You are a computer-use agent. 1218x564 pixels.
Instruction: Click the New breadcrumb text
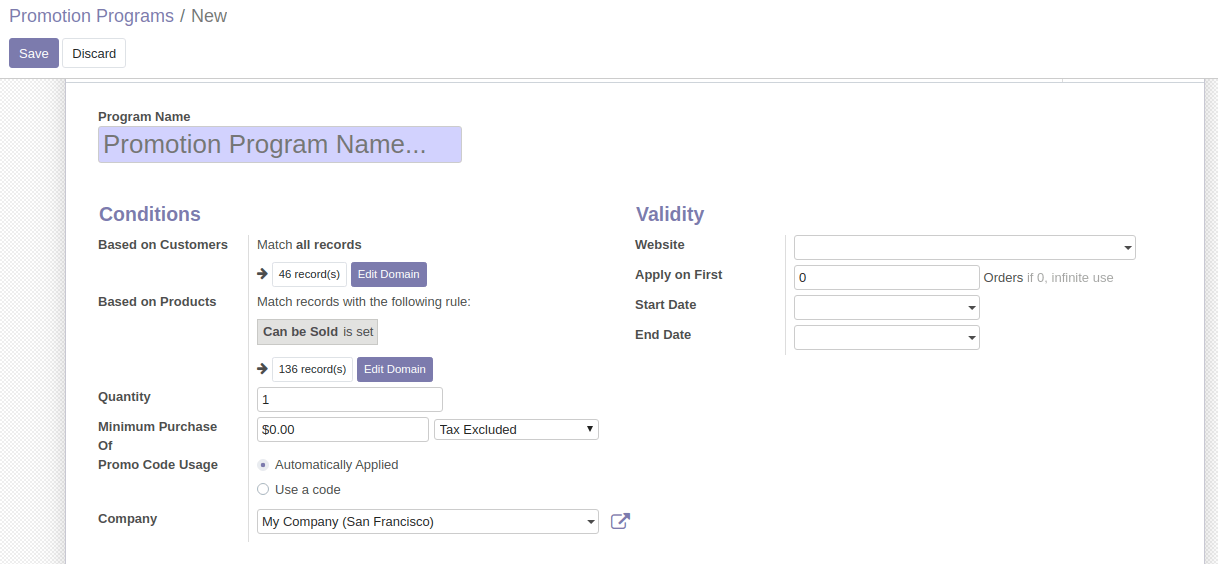tap(209, 16)
